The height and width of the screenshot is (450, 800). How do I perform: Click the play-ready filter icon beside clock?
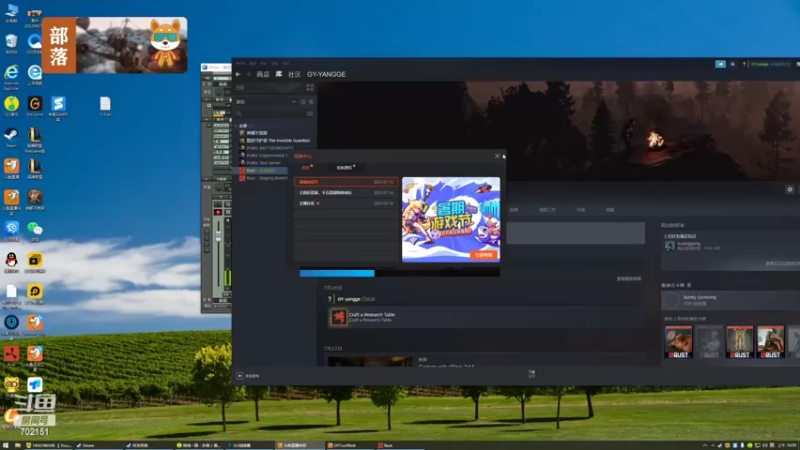[311, 102]
